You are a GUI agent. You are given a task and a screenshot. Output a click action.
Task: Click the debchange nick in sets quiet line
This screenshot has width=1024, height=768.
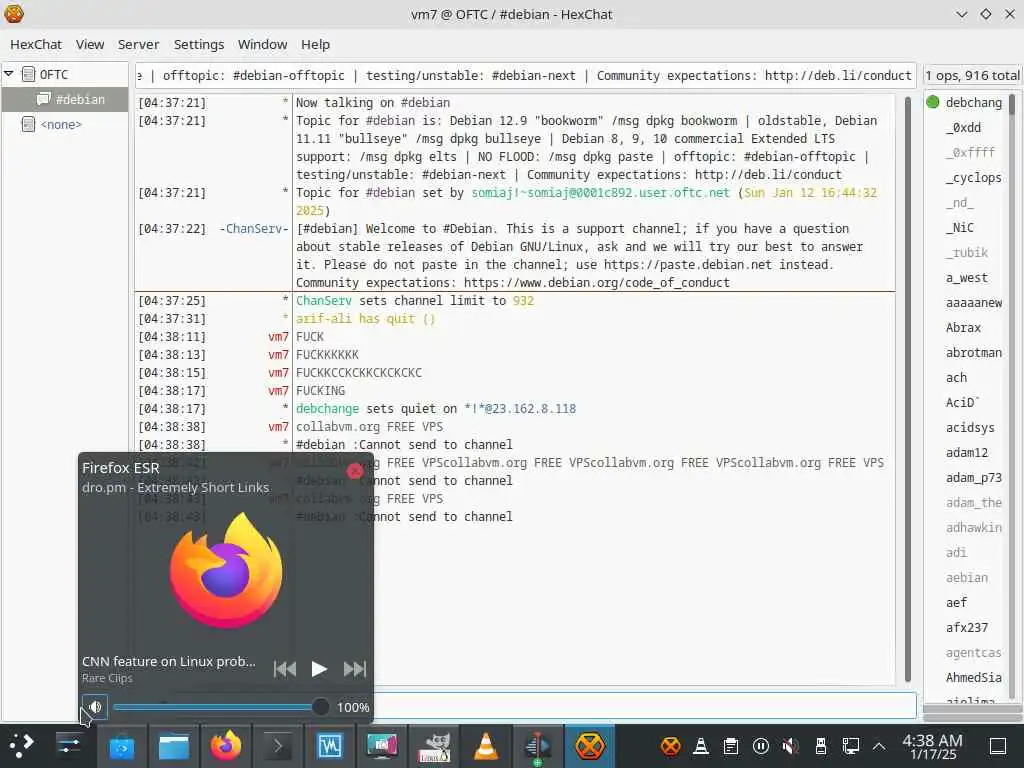coord(327,409)
